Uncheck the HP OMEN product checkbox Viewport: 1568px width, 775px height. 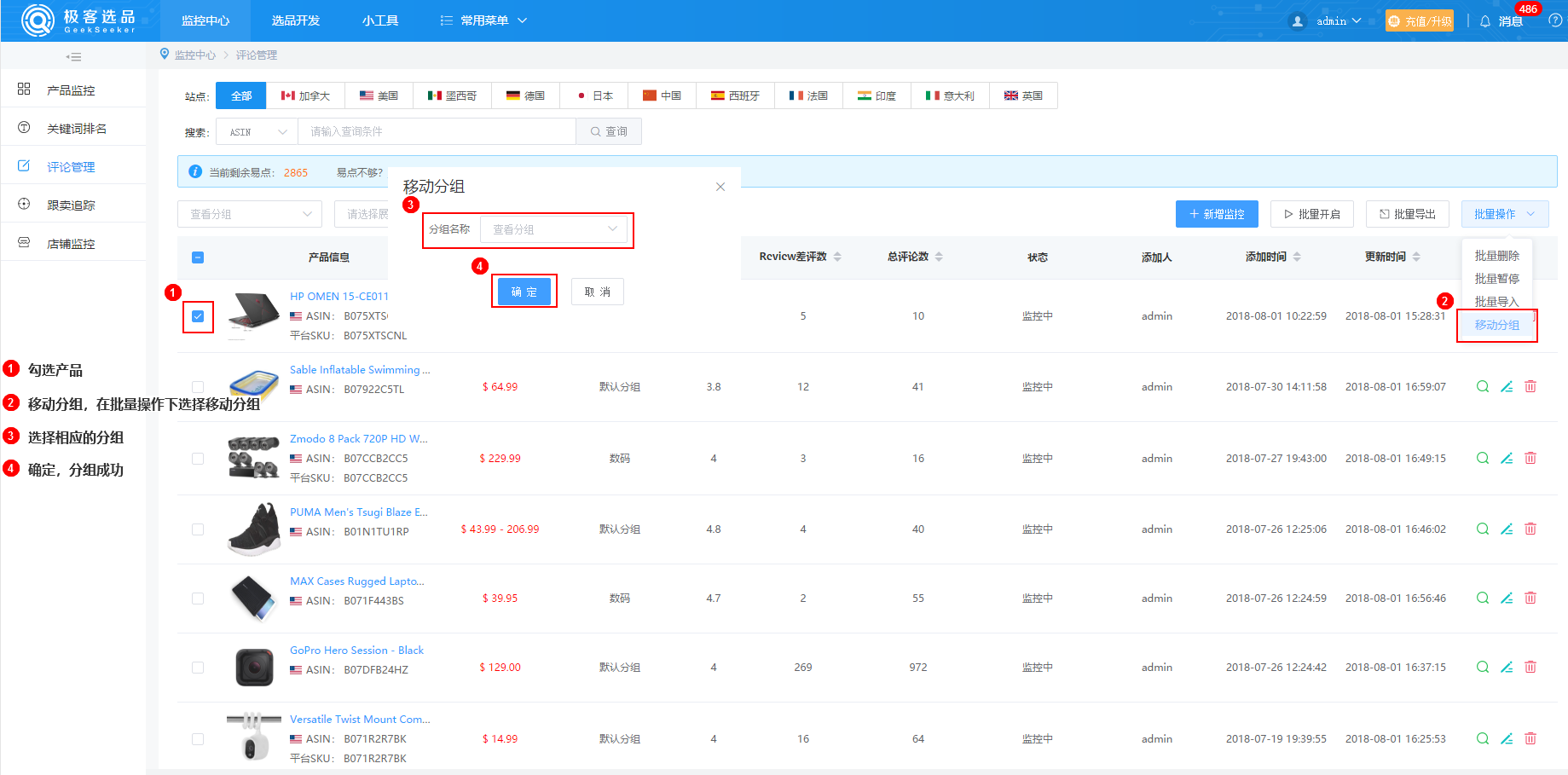pyautogui.click(x=198, y=316)
